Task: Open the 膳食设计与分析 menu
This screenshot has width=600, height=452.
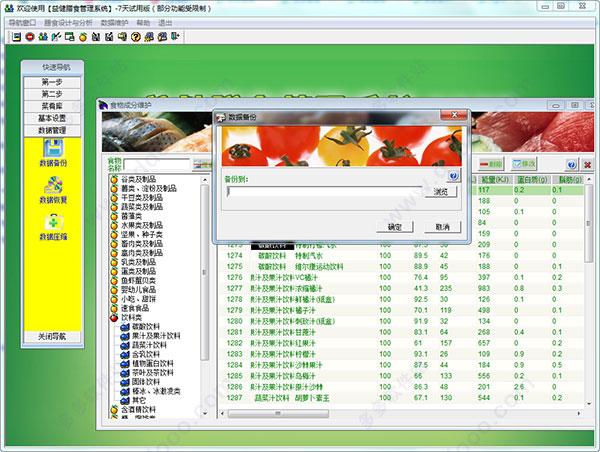Action: (68, 23)
